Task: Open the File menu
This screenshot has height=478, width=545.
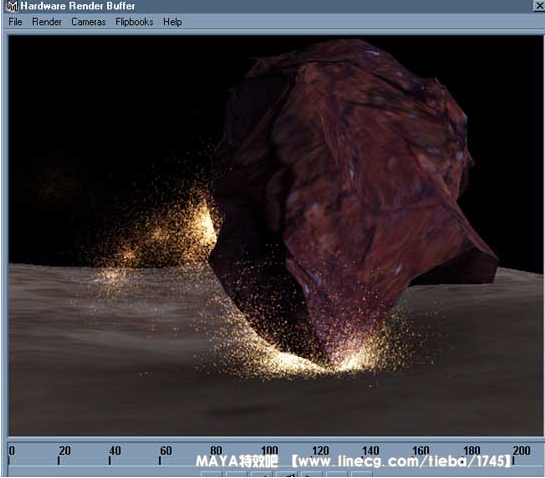Action: [15, 22]
